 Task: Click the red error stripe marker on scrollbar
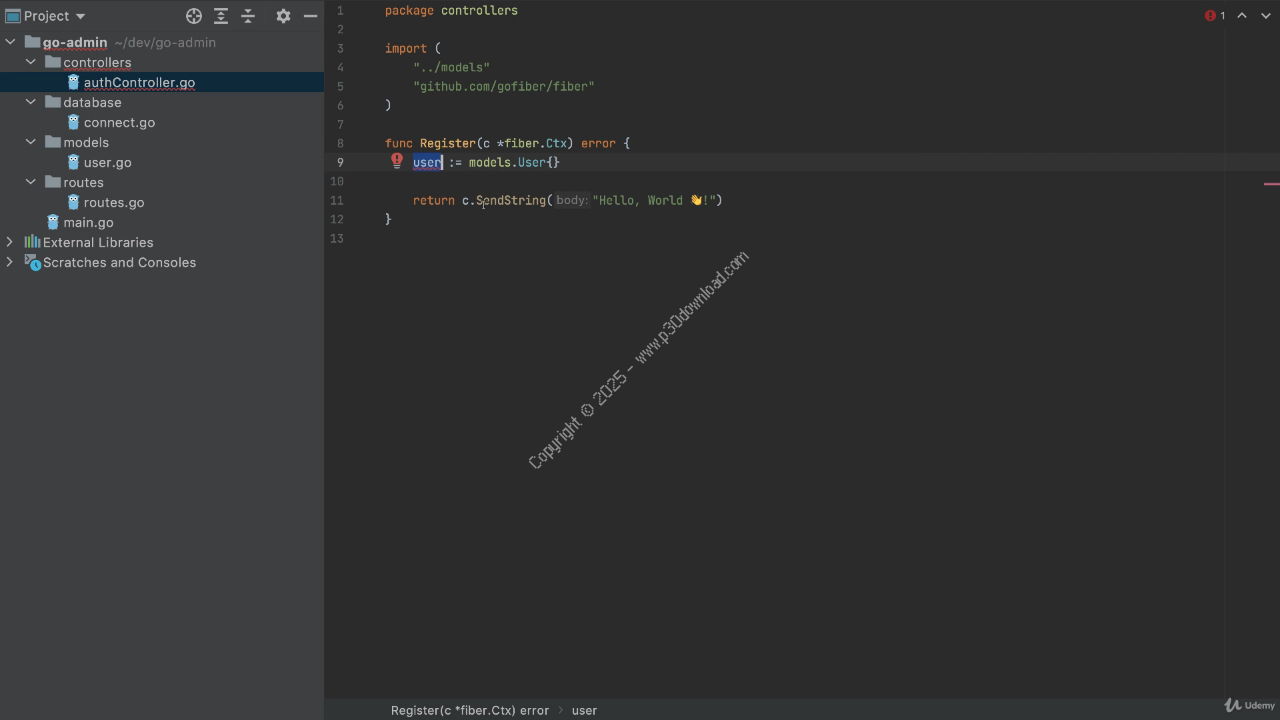[x=1271, y=184]
